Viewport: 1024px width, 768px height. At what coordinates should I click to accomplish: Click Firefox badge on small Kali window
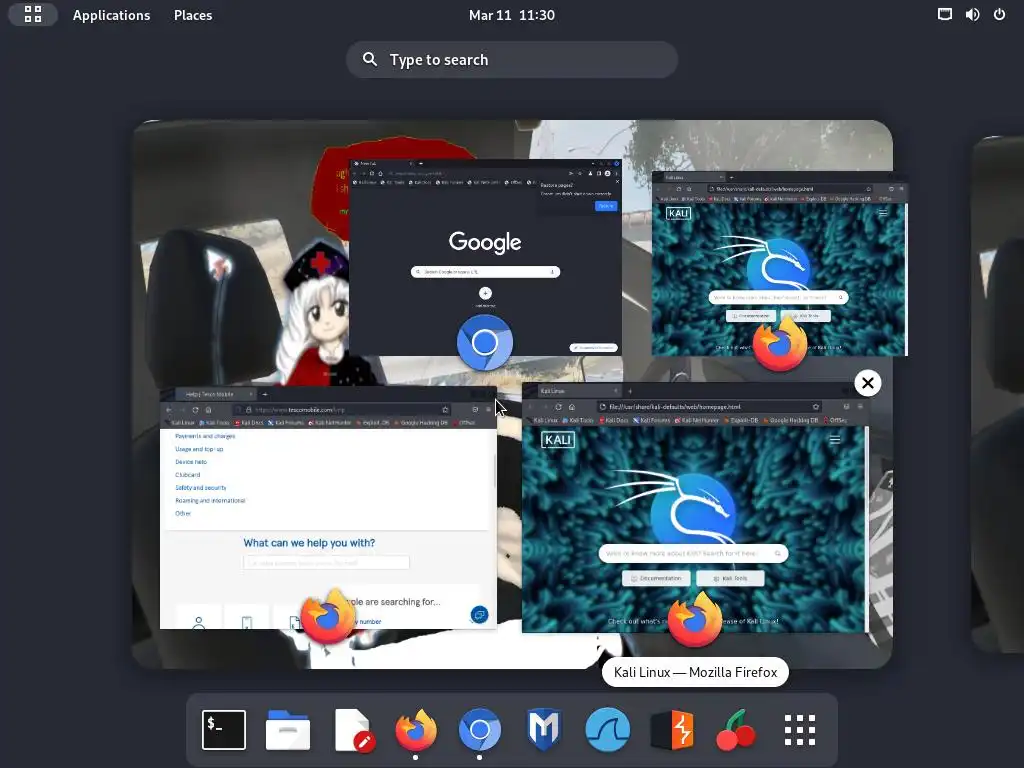point(780,344)
